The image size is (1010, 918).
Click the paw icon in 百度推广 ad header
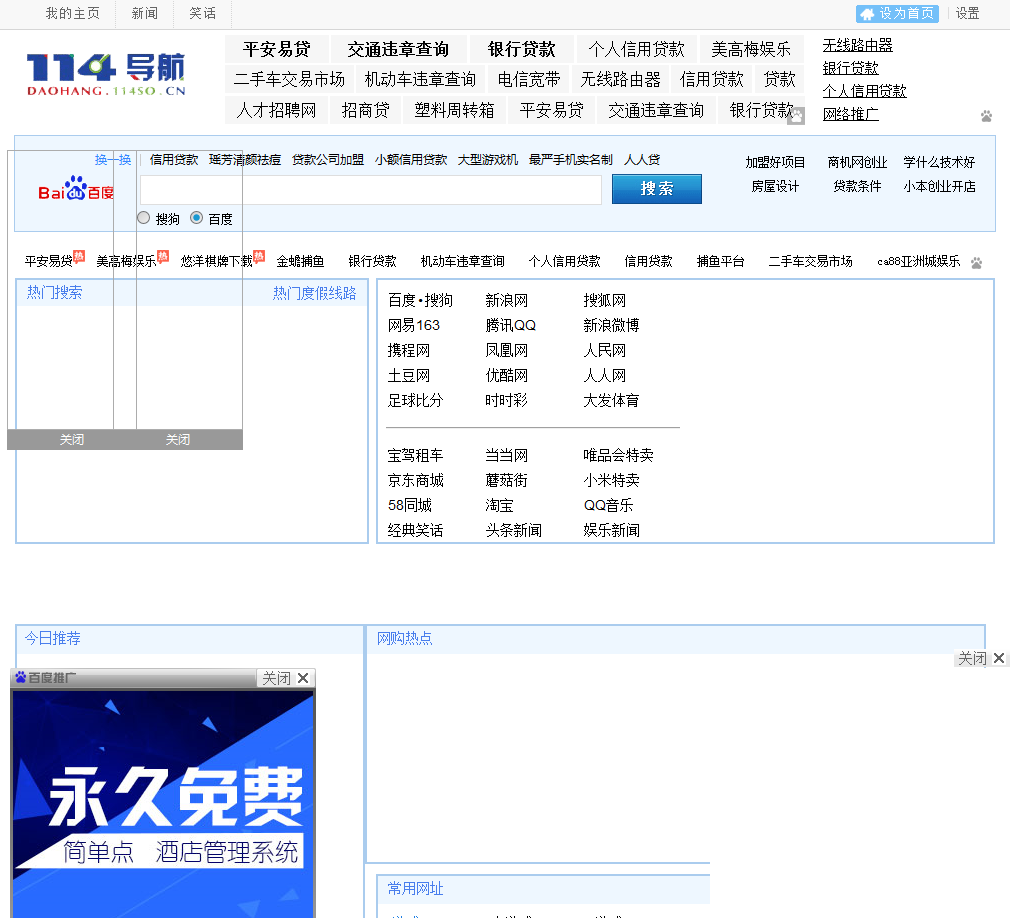coord(21,677)
